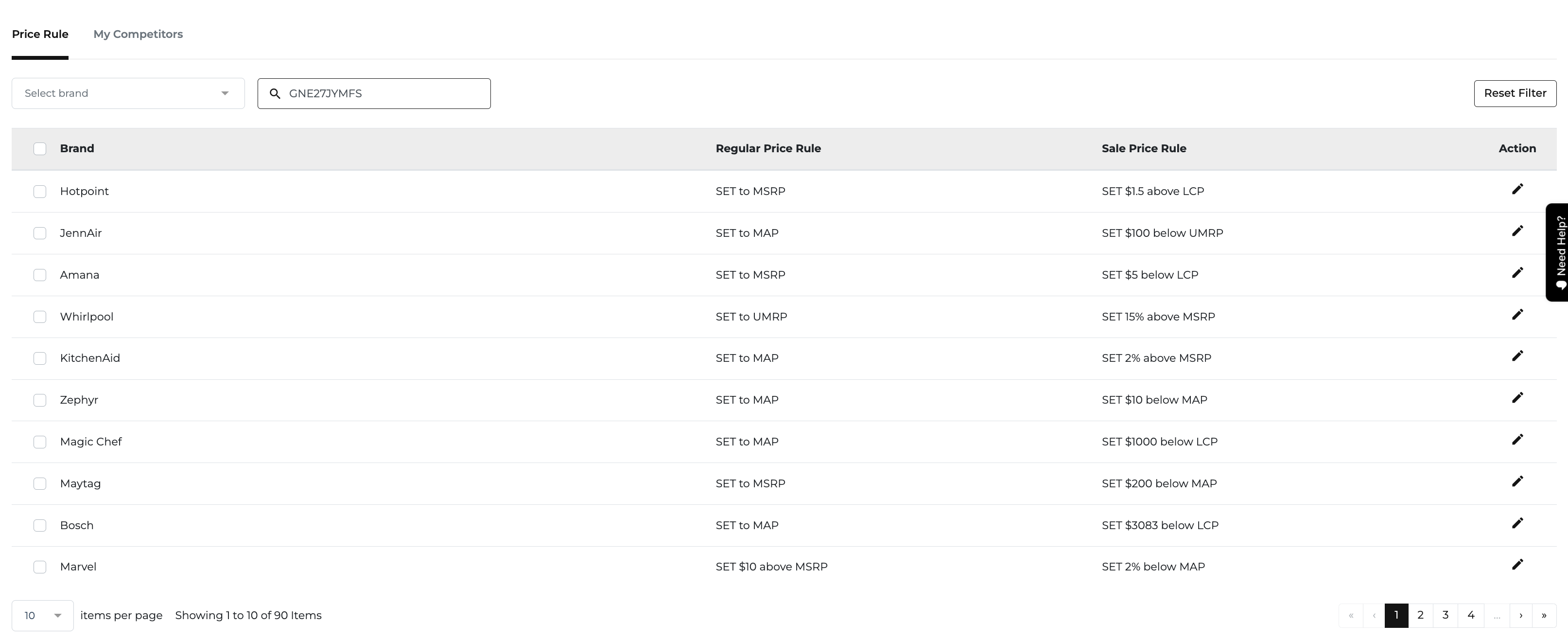Edit the Hotpoint price rule
This screenshot has height=641, width=1568.
pyautogui.click(x=1517, y=190)
